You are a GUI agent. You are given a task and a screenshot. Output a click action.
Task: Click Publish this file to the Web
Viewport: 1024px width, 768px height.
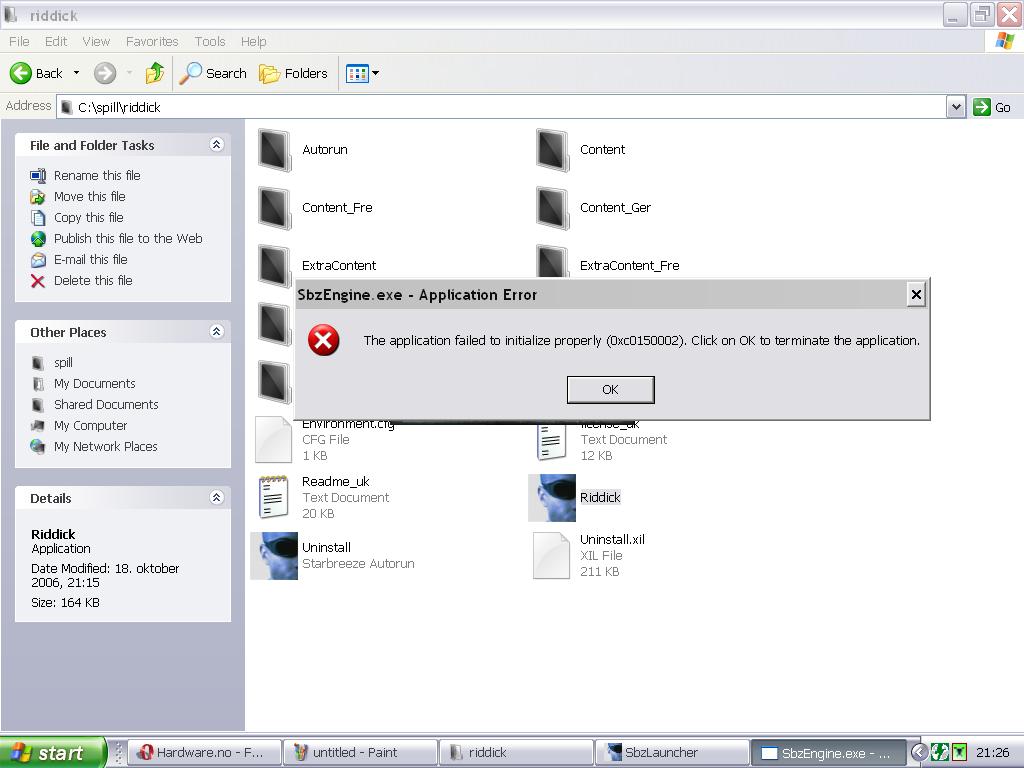[x=128, y=238]
